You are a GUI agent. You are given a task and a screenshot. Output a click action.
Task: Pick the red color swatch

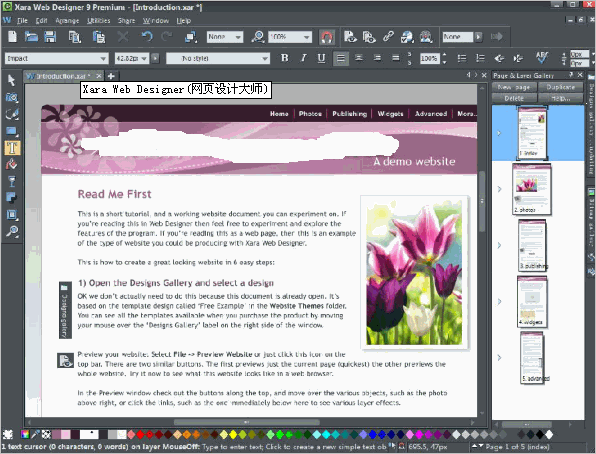[x=140, y=434]
